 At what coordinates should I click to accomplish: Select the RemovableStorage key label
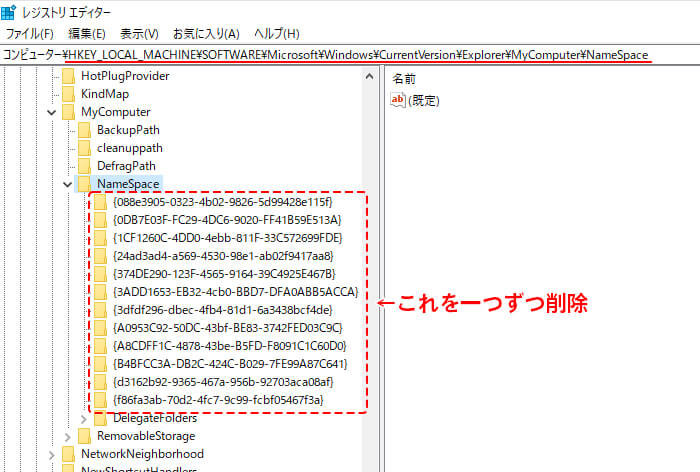tap(146, 436)
